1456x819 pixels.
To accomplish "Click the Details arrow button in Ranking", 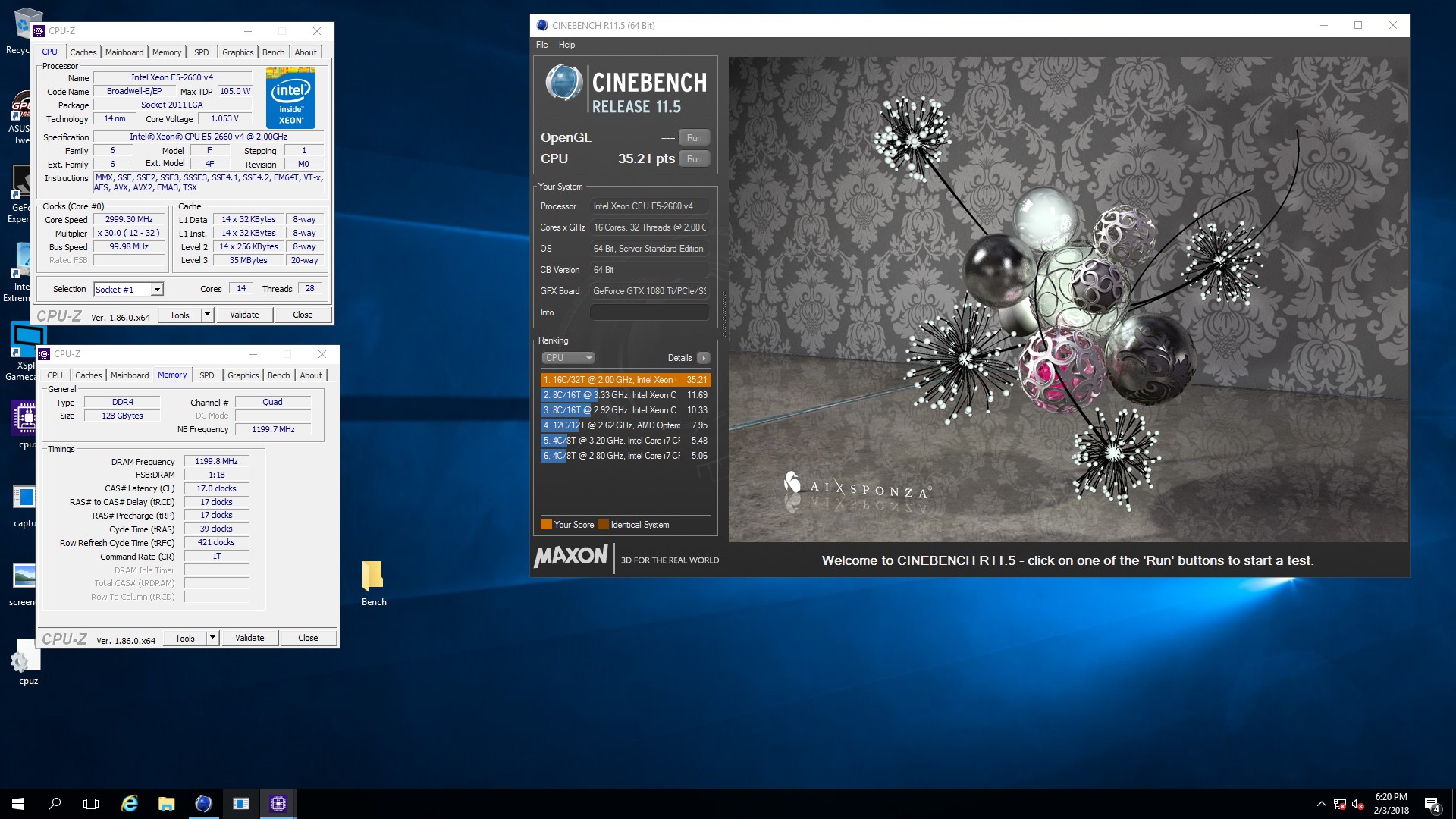I will pos(704,358).
